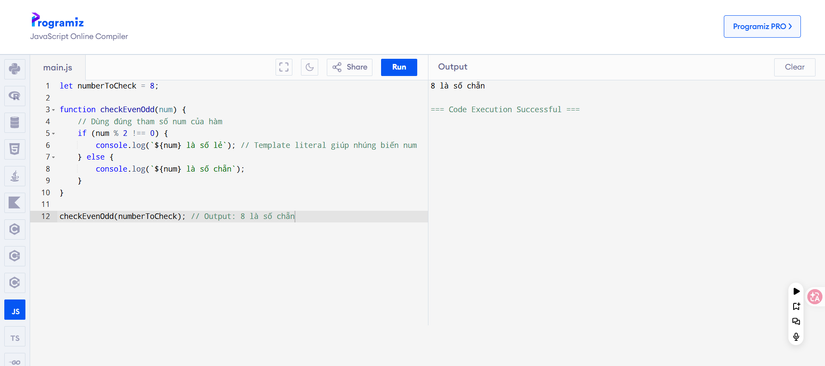
Task: Open the R language compiler icon
Action: coord(15,96)
